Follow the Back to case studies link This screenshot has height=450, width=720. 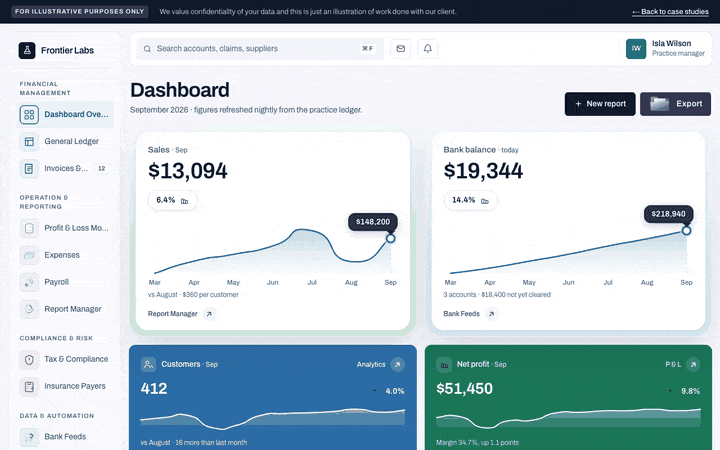coord(670,12)
